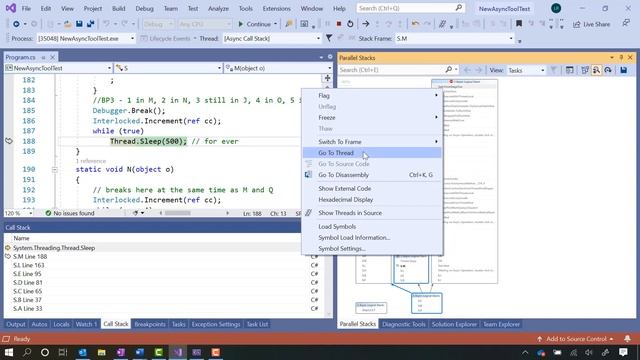This screenshot has width=640, height=360.
Task: Open the Flag submenu
Action: click(x=371, y=96)
